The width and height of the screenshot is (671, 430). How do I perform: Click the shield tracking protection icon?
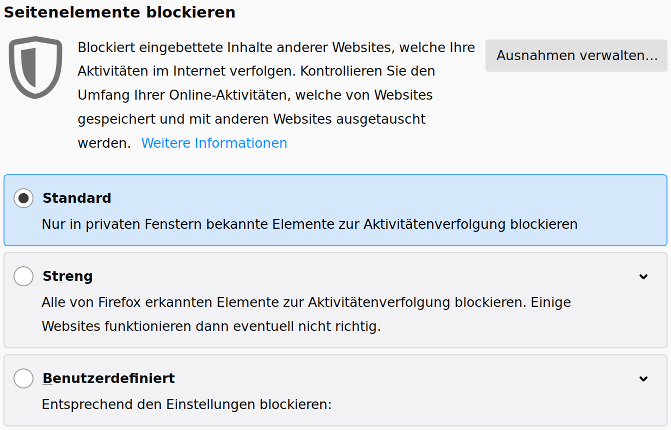(x=36, y=67)
